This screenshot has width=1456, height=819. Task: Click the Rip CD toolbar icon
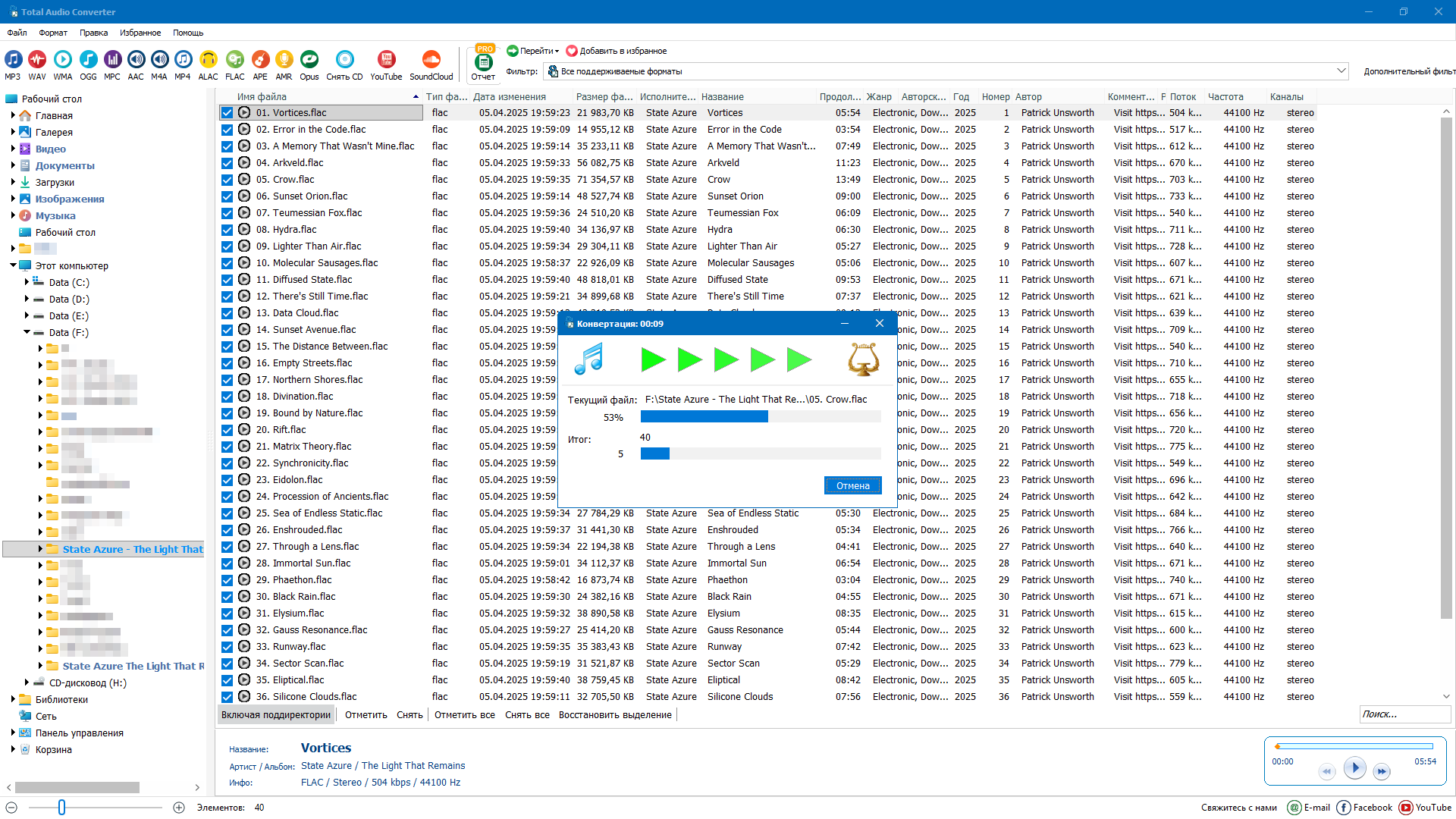[344, 60]
